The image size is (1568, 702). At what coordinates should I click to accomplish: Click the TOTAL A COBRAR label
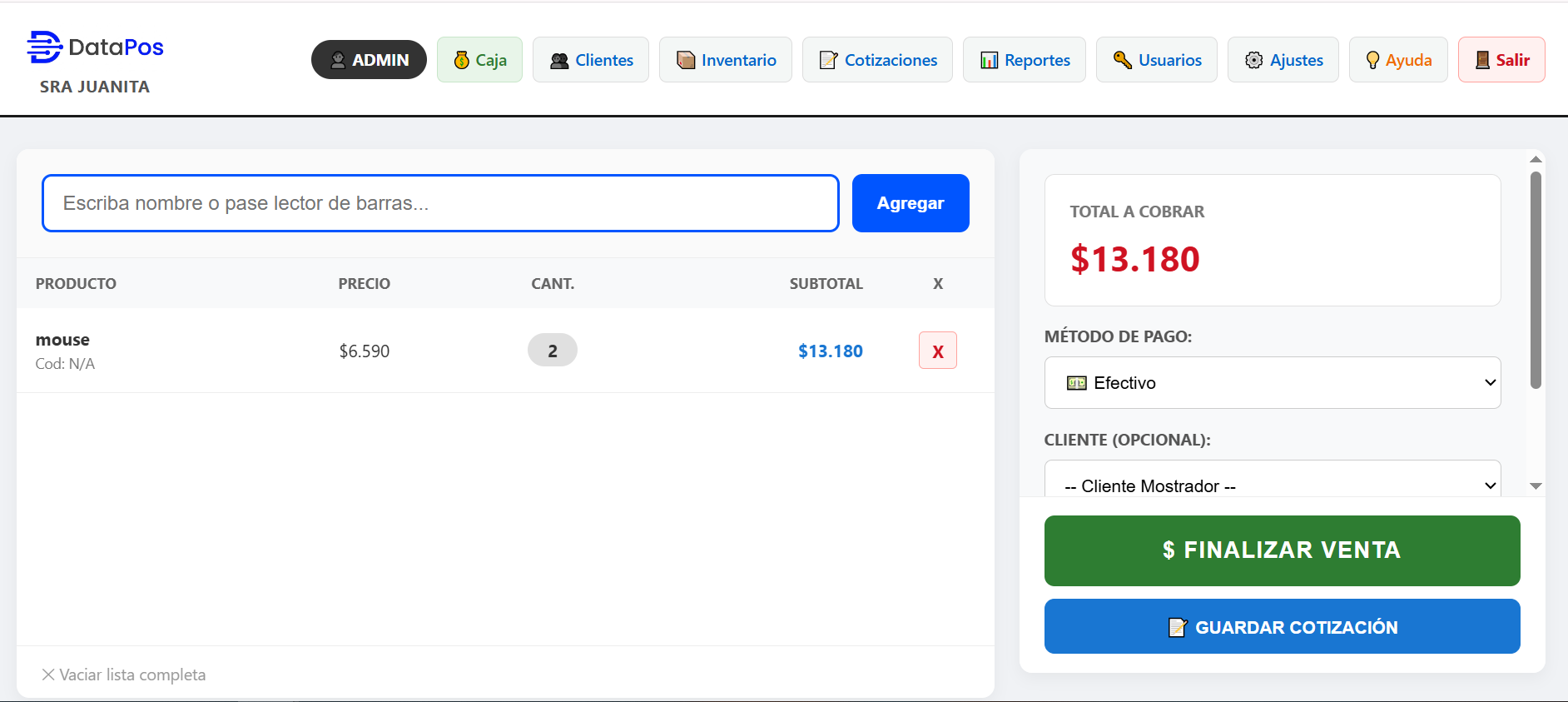pos(1137,212)
